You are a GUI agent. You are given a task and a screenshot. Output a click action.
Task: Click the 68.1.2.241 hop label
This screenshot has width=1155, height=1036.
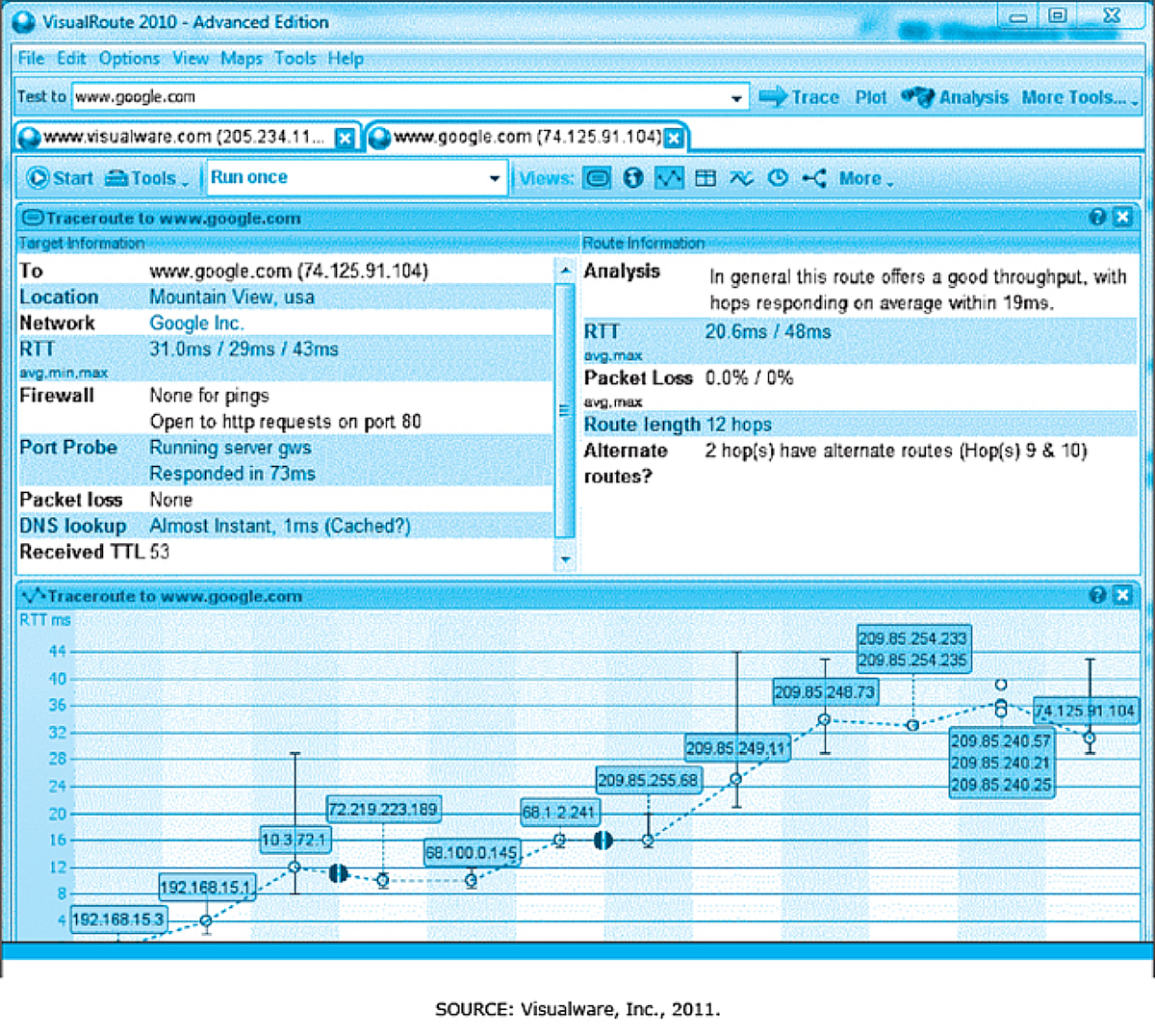click(x=560, y=812)
